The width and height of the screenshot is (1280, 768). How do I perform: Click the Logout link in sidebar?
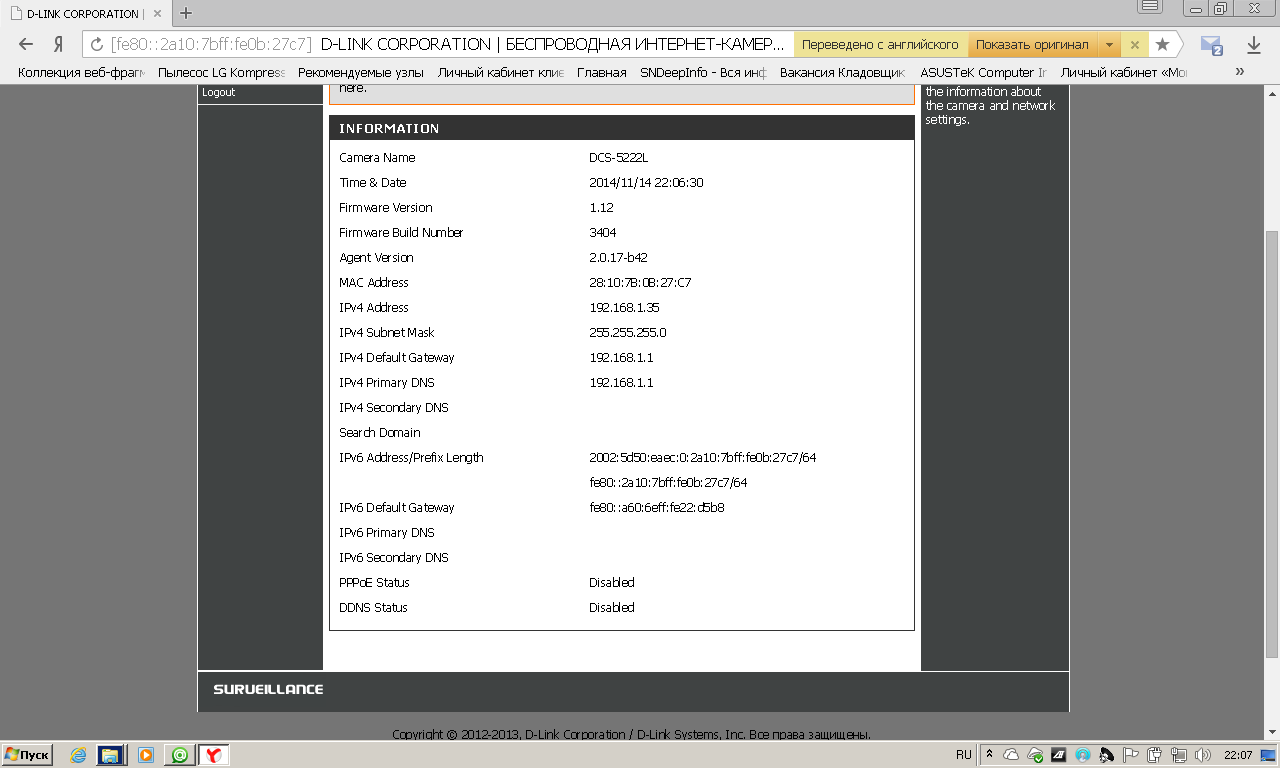[x=218, y=92]
